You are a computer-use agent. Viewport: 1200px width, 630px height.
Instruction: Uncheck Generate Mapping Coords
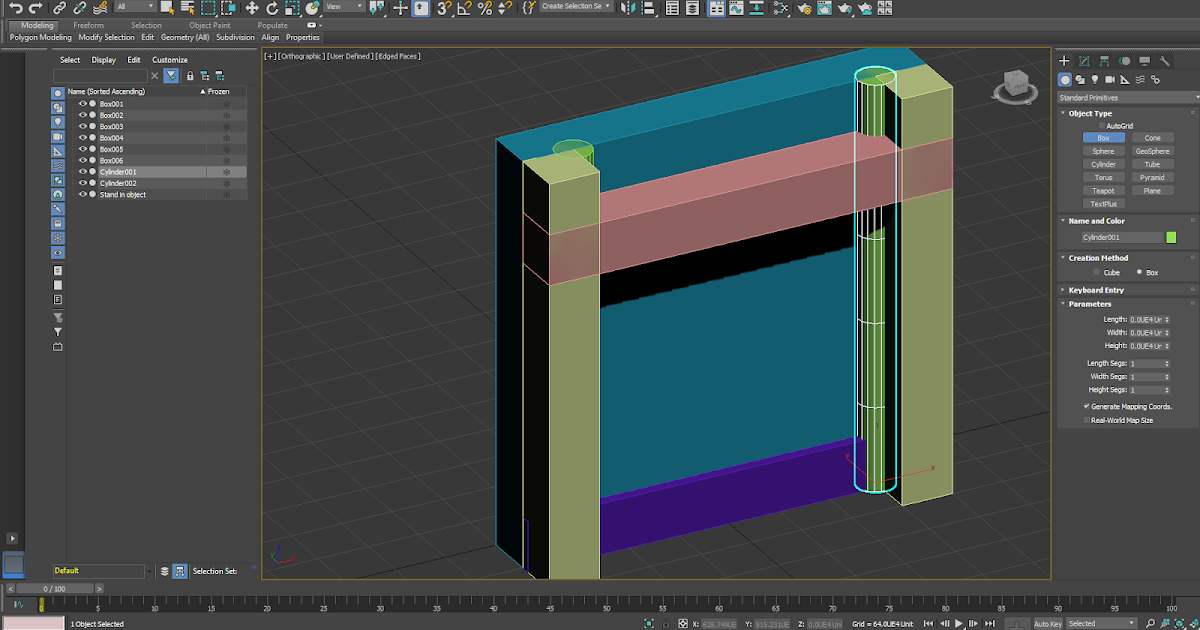point(1087,406)
